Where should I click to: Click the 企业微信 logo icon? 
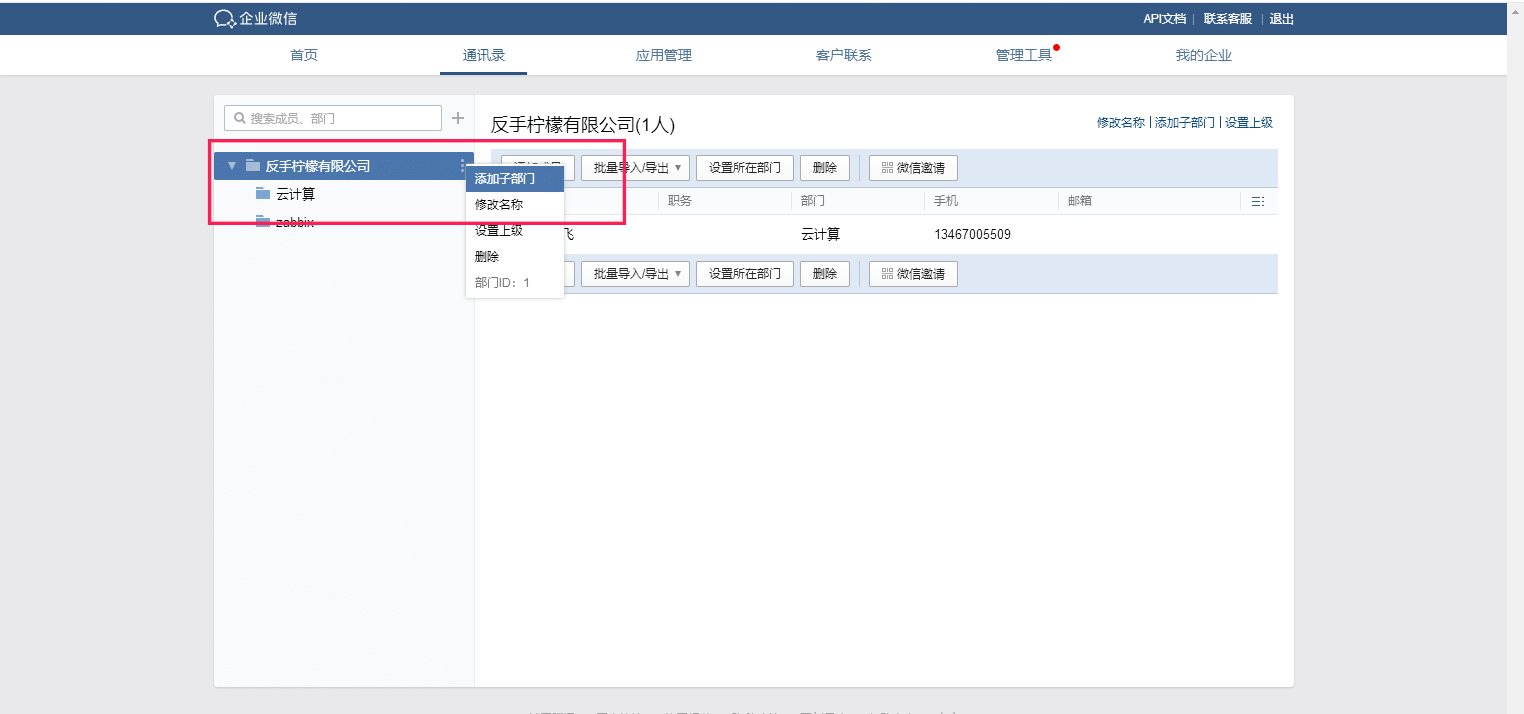(225, 19)
